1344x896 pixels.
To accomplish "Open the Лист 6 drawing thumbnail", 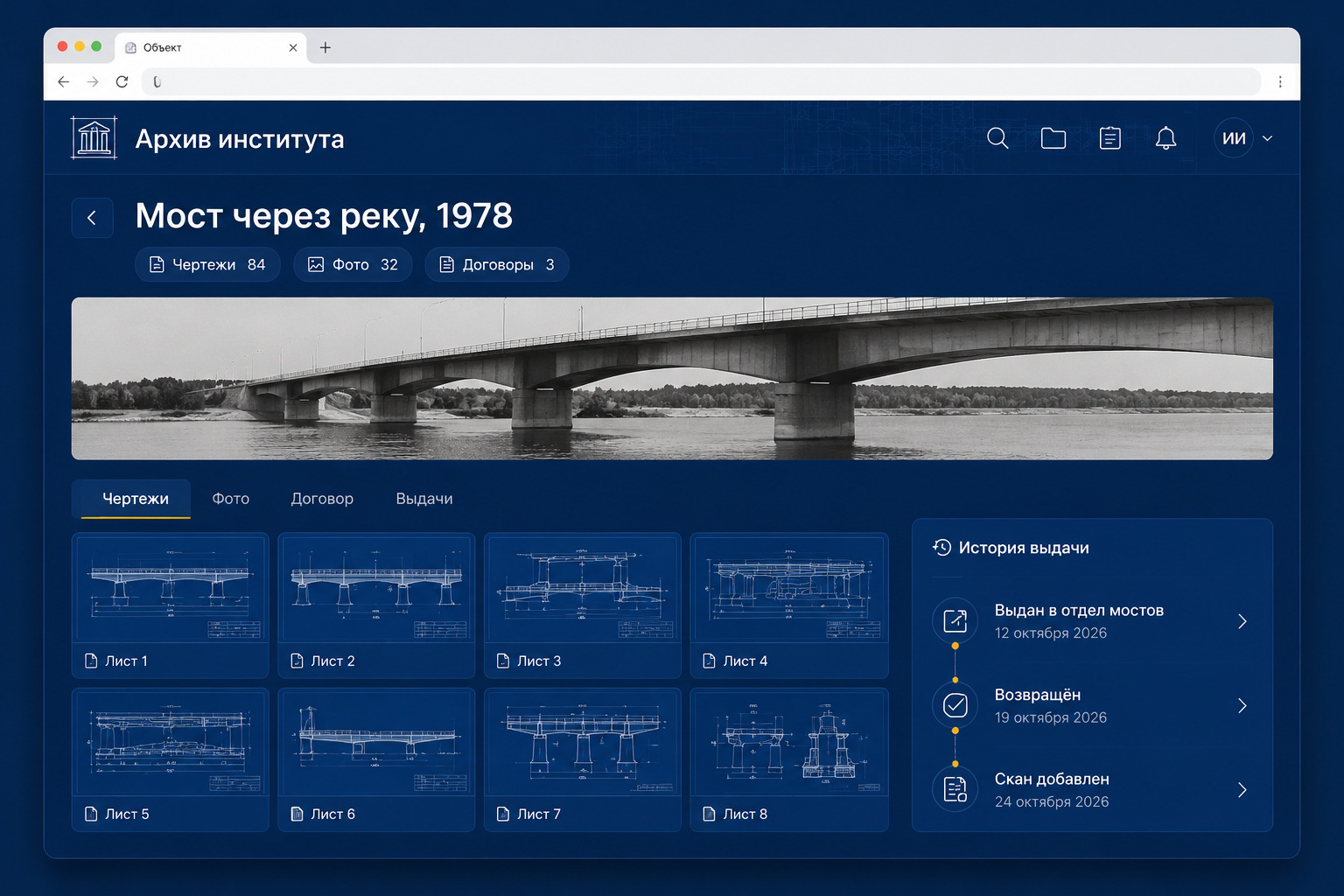I will (x=376, y=759).
